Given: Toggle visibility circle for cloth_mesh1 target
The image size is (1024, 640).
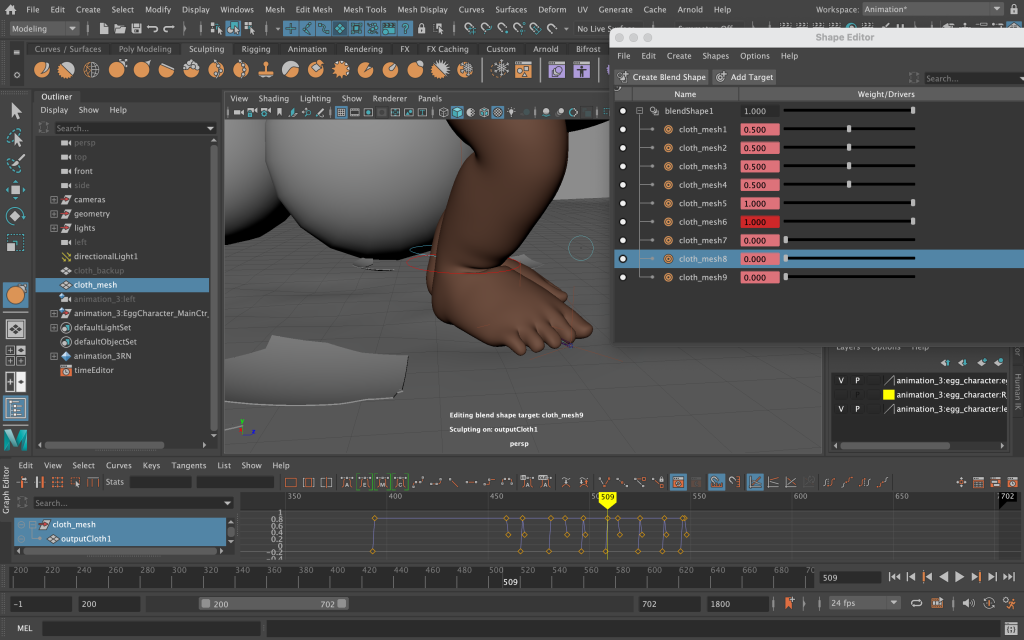Looking at the screenshot, I should coord(623,130).
